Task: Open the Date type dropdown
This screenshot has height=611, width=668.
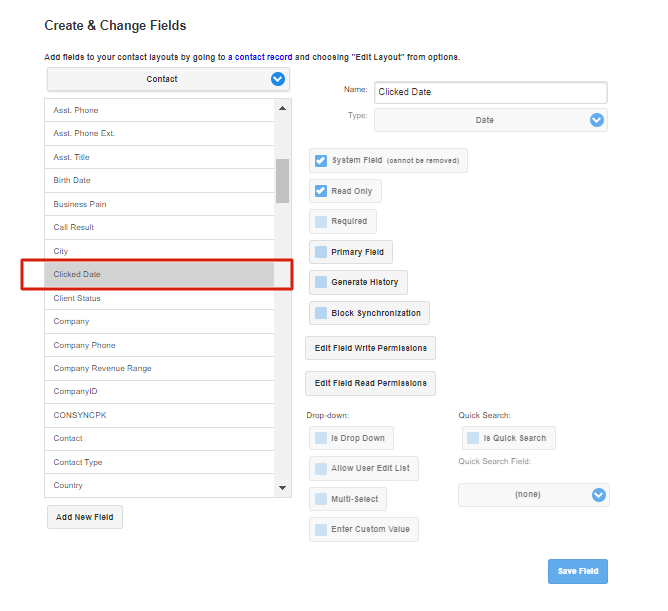Action: [491, 120]
